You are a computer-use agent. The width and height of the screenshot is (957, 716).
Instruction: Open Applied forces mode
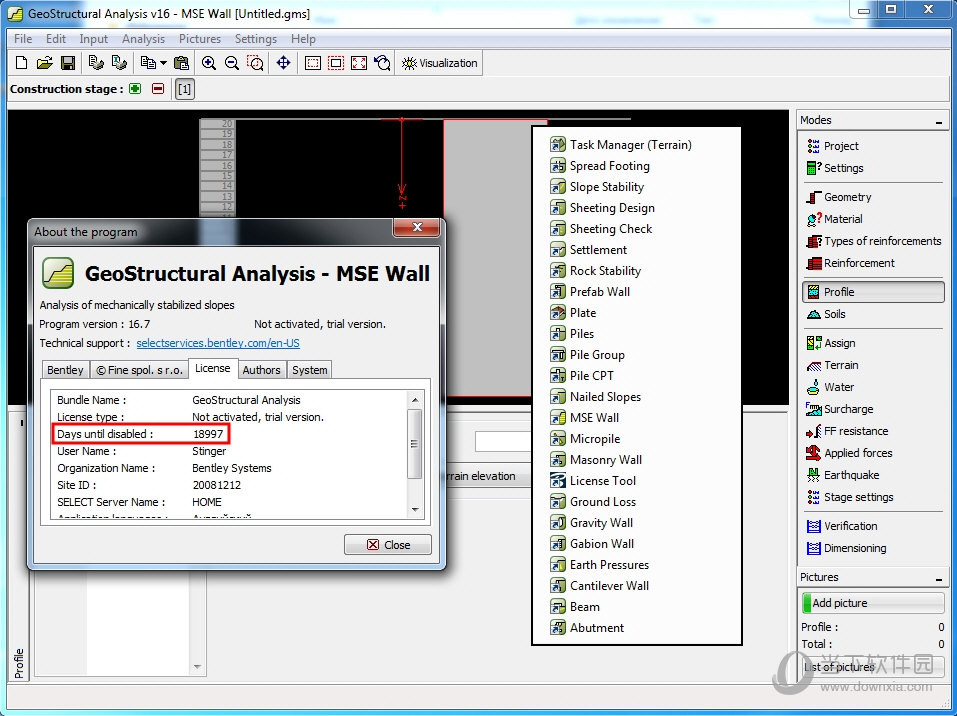click(x=849, y=453)
